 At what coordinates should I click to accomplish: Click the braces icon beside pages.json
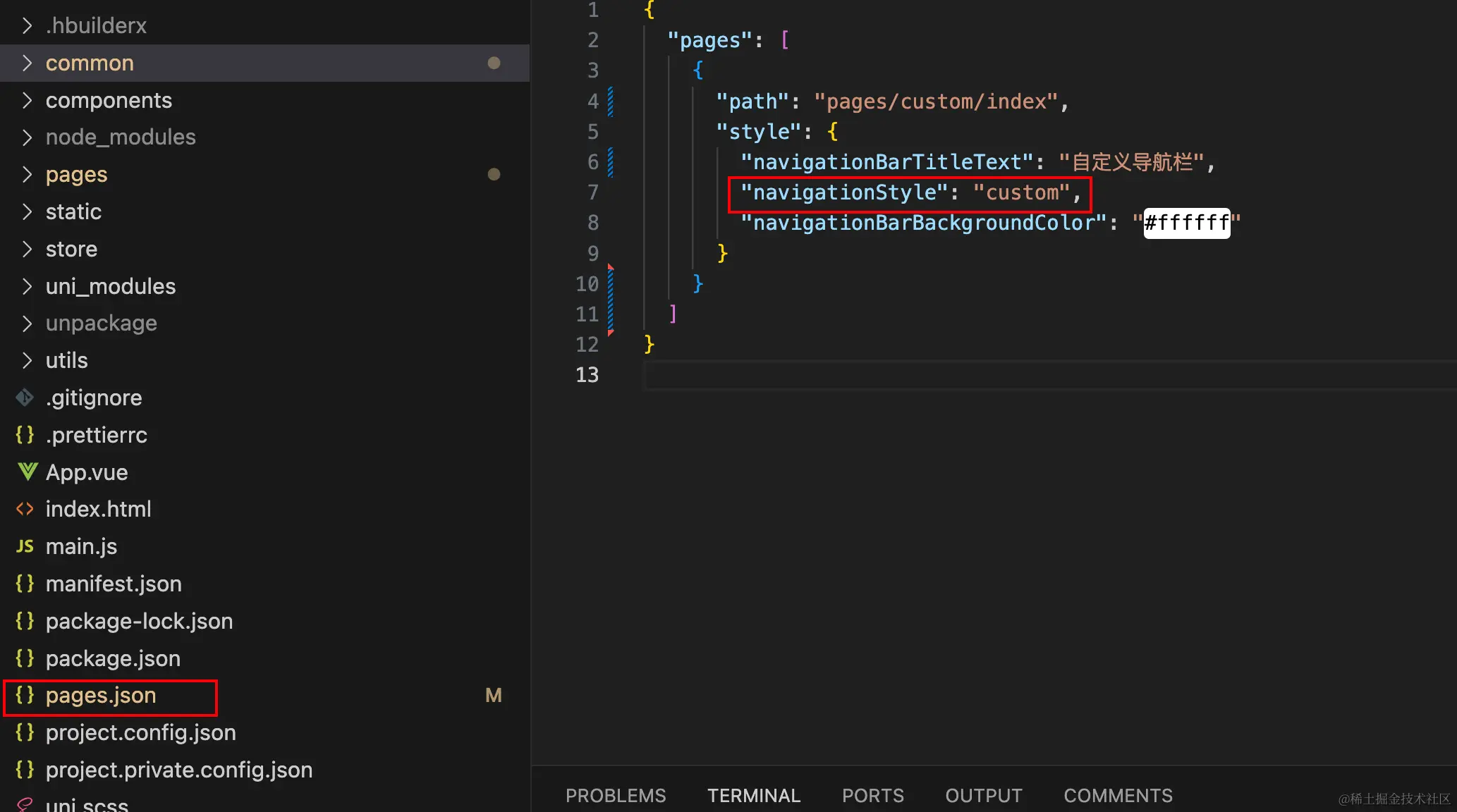pyautogui.click(x=25, y=695)
